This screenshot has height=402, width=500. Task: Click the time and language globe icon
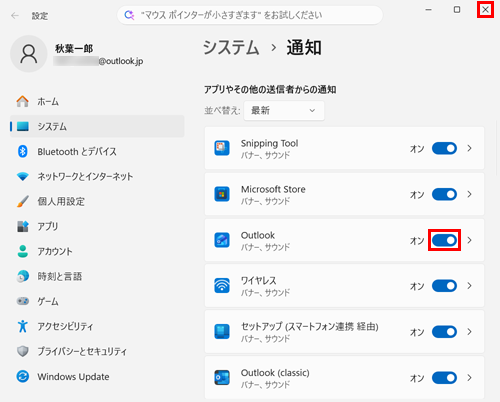(x=23, y=276)
